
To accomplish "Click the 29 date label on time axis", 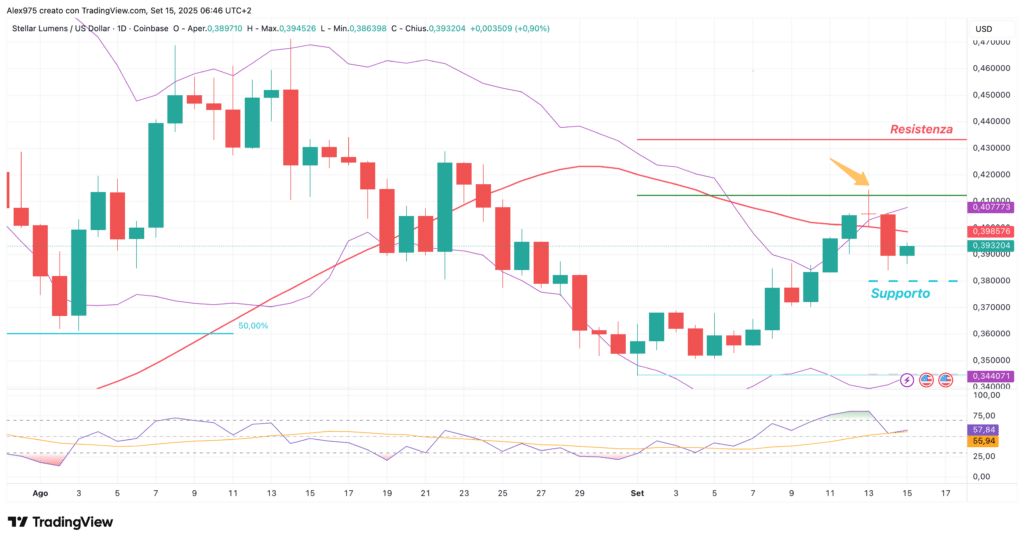I will pyautogui.click(x=579, y=493).
